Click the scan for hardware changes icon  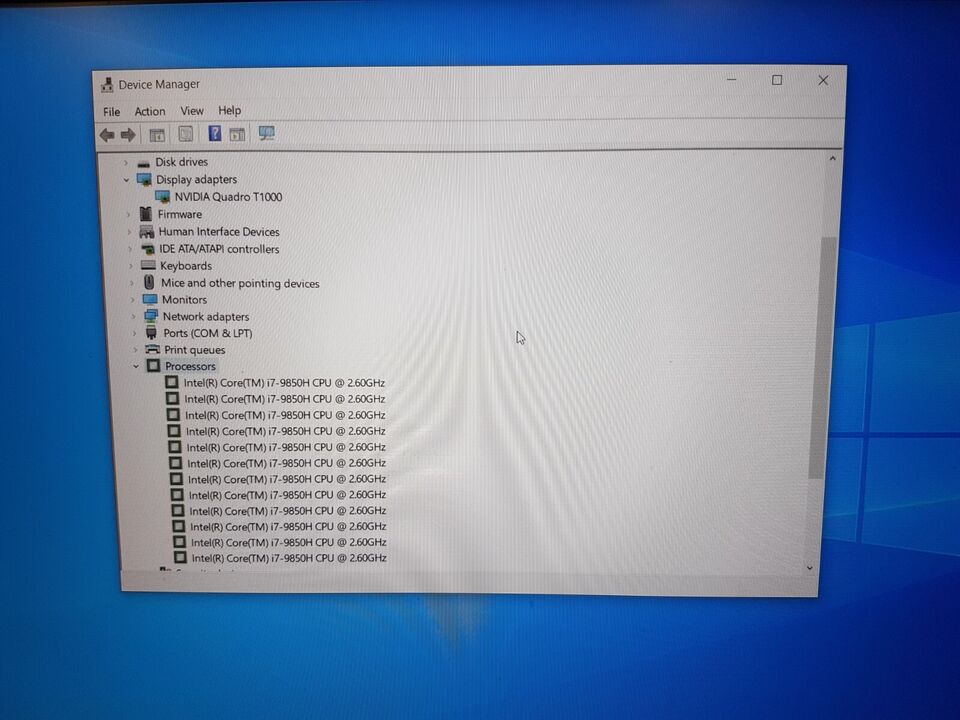click(x=266, y=133)
